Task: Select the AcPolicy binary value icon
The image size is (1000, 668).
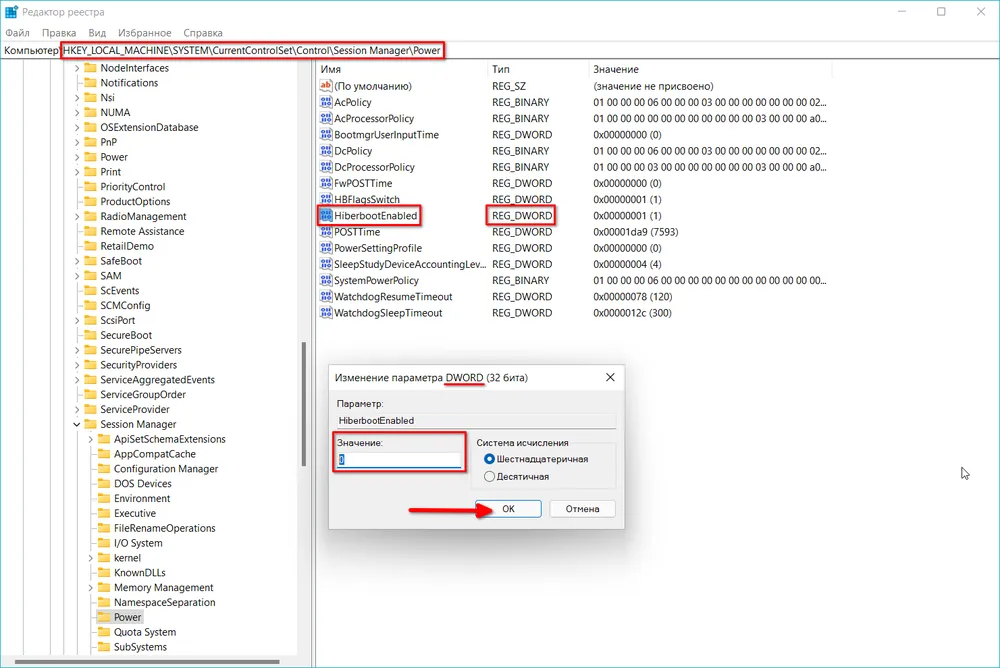Action: 326,102
